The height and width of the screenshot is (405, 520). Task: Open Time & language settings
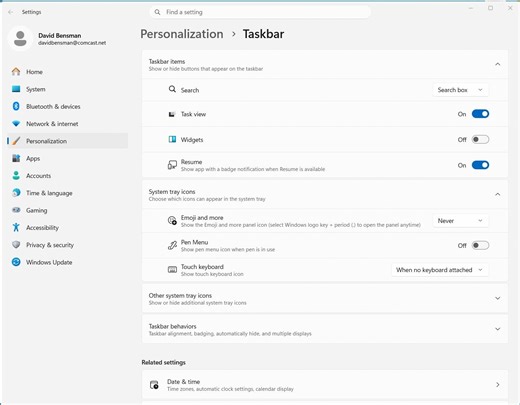coord(49,193)
